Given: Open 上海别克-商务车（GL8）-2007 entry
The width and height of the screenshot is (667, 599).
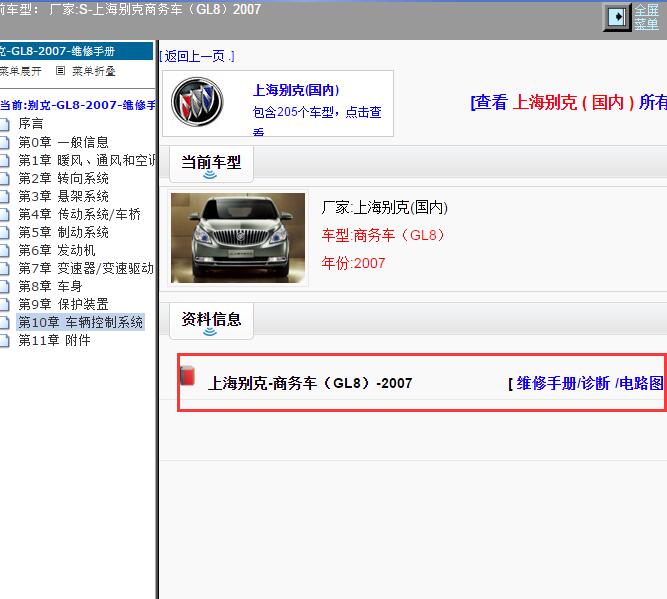Looking at the screenshot, I should point(310,383).
